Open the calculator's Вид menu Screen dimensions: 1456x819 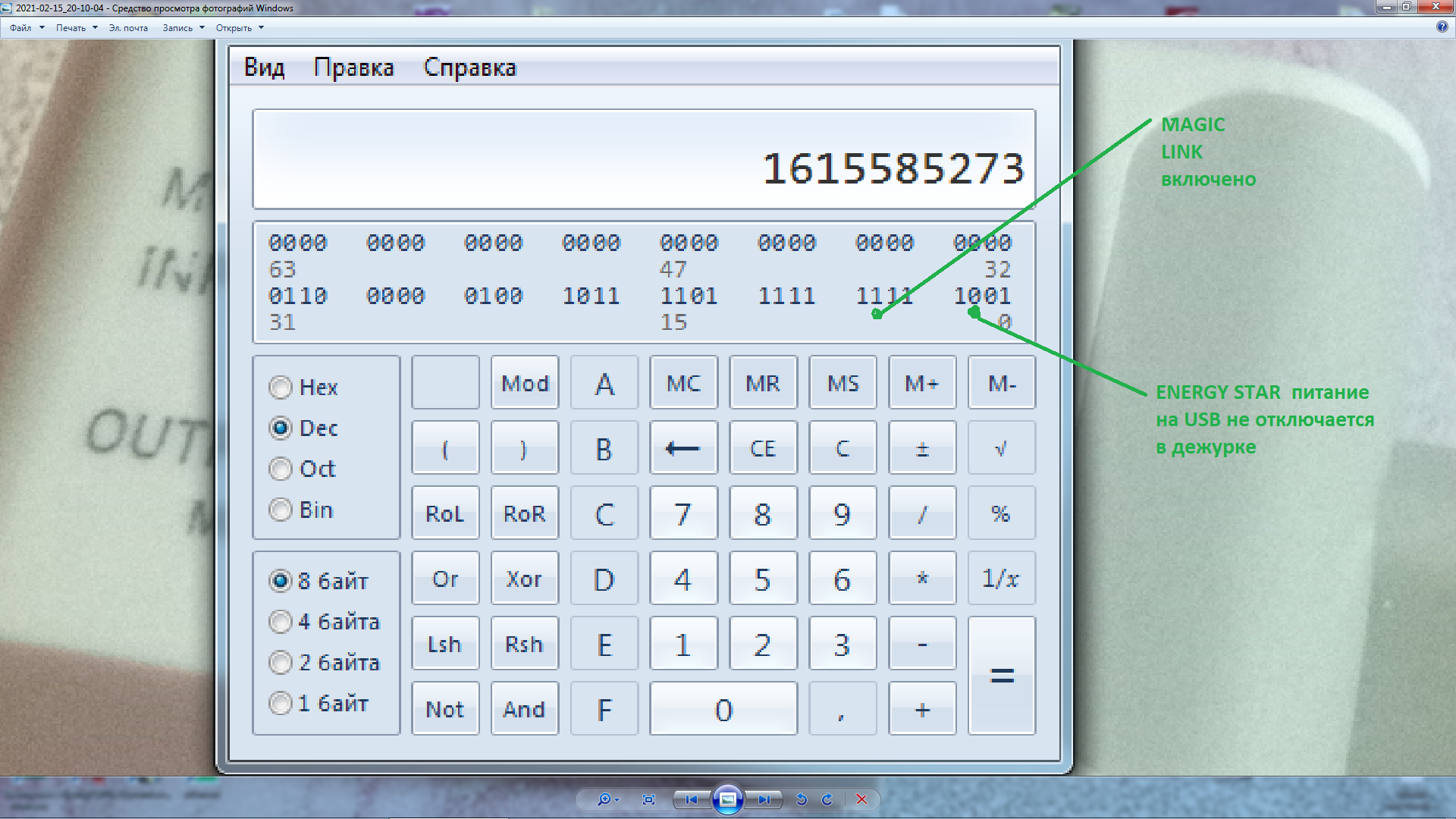coord(264,67)
